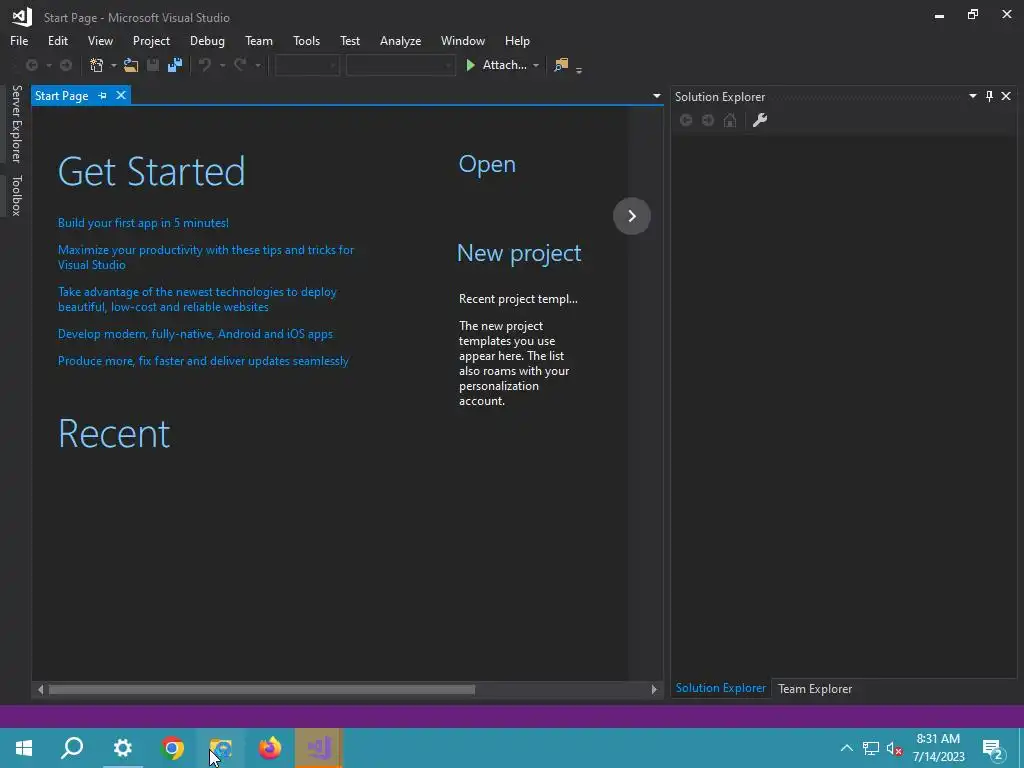Click Solution Explorer Forward icon
1024x768 pixels.
tap(708, 120)
